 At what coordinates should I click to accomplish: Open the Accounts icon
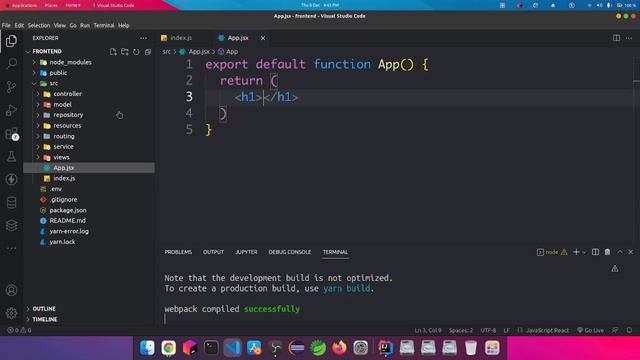click(11, 290)
